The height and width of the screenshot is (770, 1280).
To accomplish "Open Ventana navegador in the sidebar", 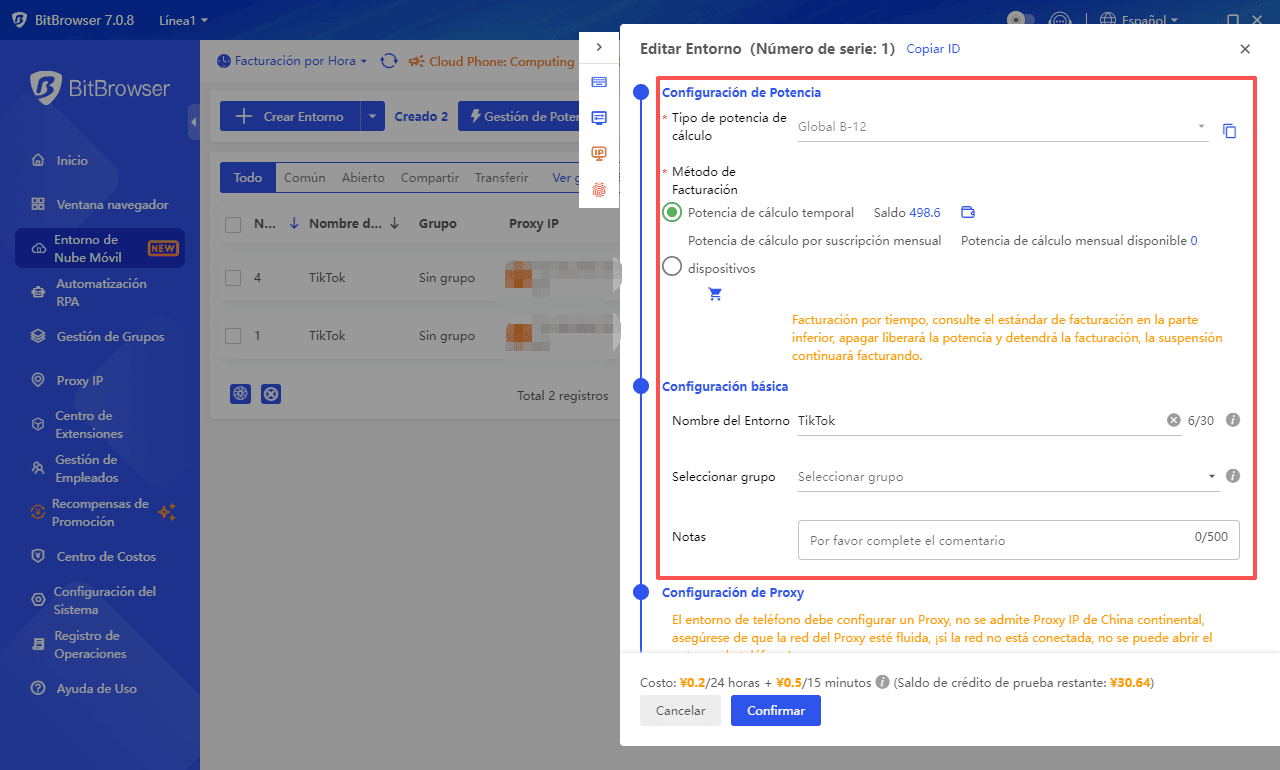I will (x=100, y=205).
